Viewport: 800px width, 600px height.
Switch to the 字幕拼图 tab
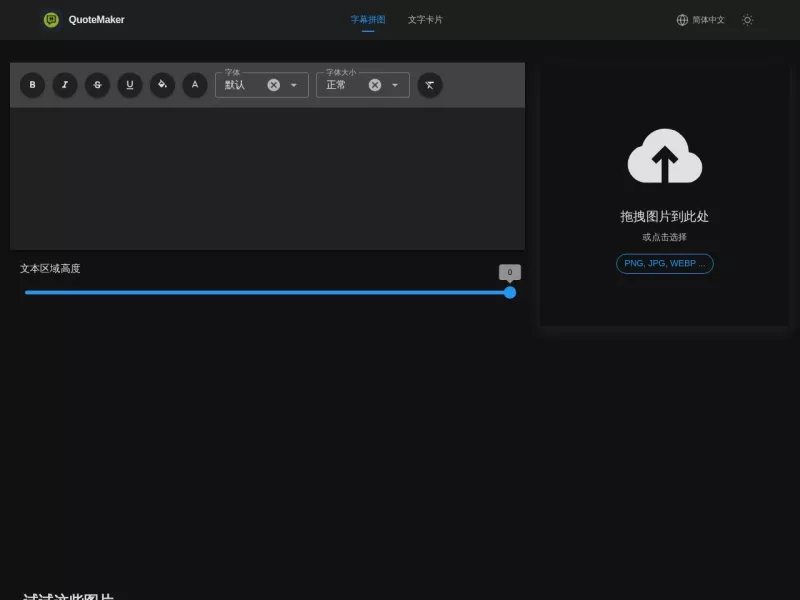(x=368, y=20)
